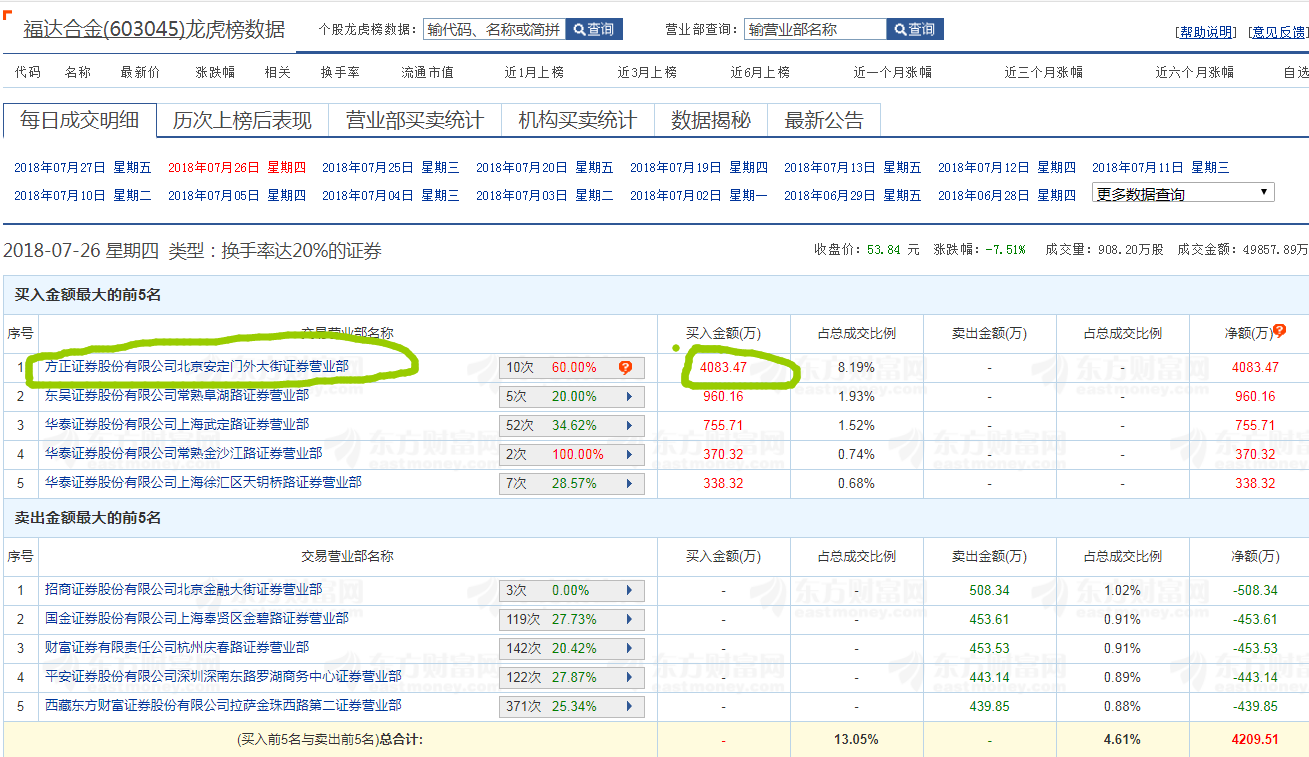Screen dimensions: 1309x757
Task: Focus the 输代码、名称或简拼 search field
Action: [494, 30]
